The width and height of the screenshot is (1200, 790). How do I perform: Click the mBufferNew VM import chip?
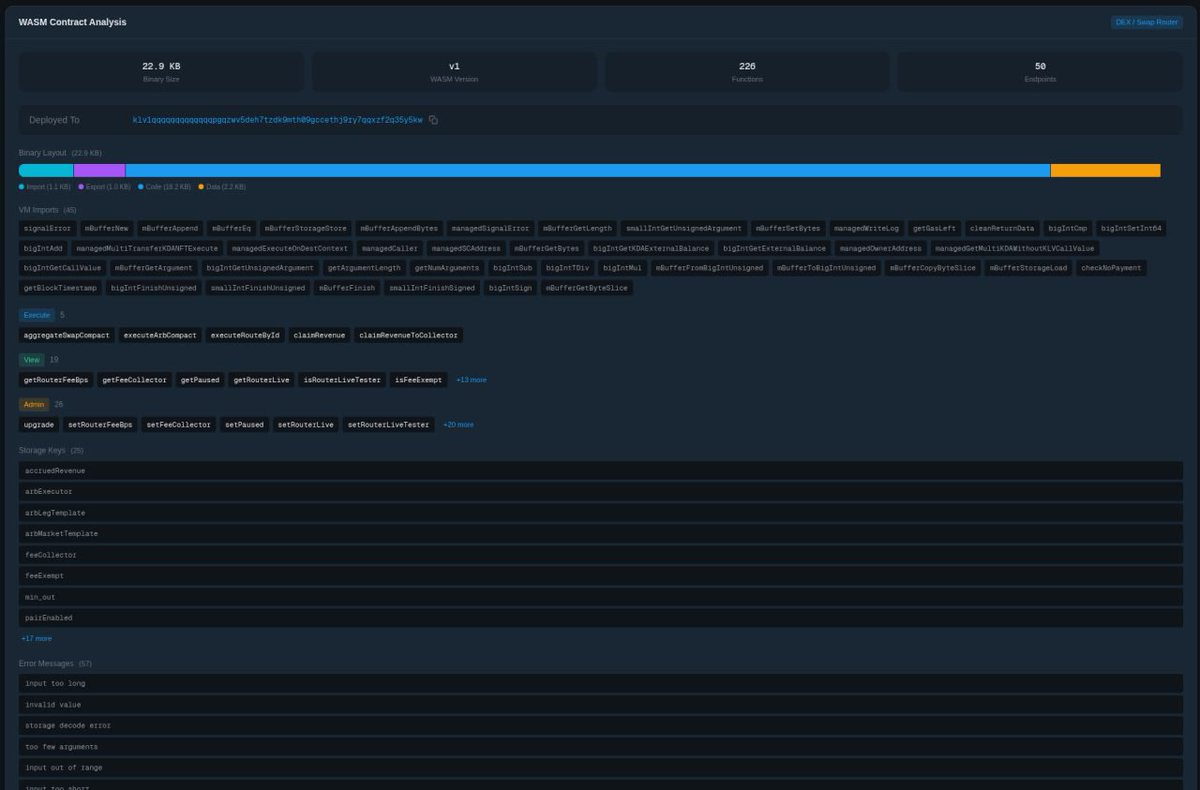[x=107, y=228]
